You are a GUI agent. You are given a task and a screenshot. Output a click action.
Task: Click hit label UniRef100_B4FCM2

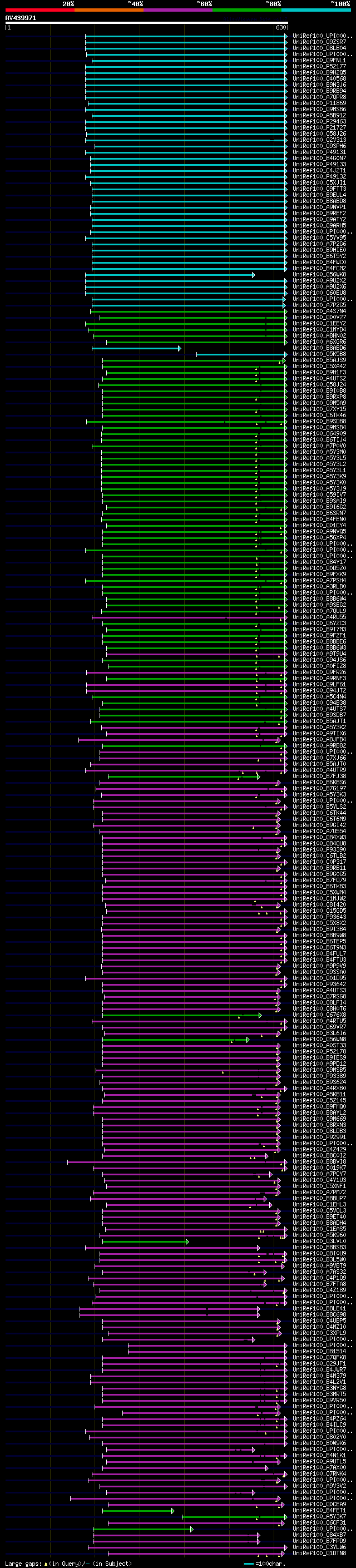click(x=319, y=269)
